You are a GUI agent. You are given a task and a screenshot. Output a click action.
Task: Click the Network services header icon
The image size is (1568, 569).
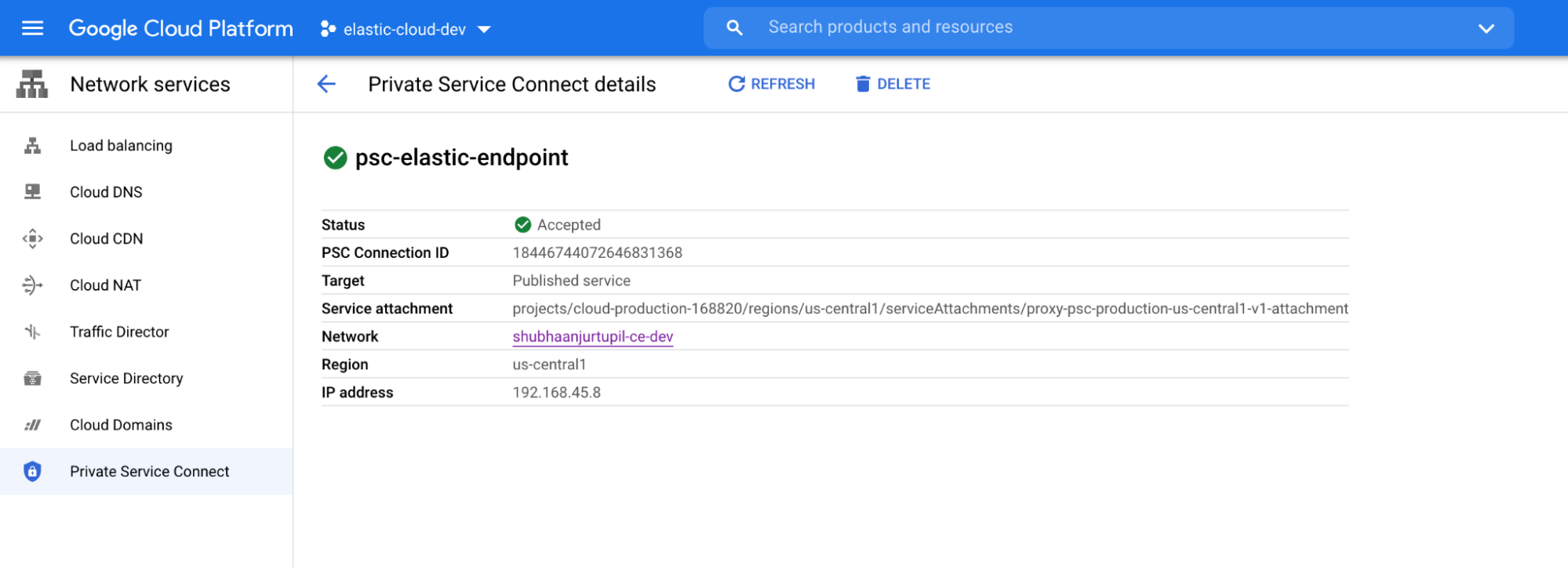[x=32, y=84]
